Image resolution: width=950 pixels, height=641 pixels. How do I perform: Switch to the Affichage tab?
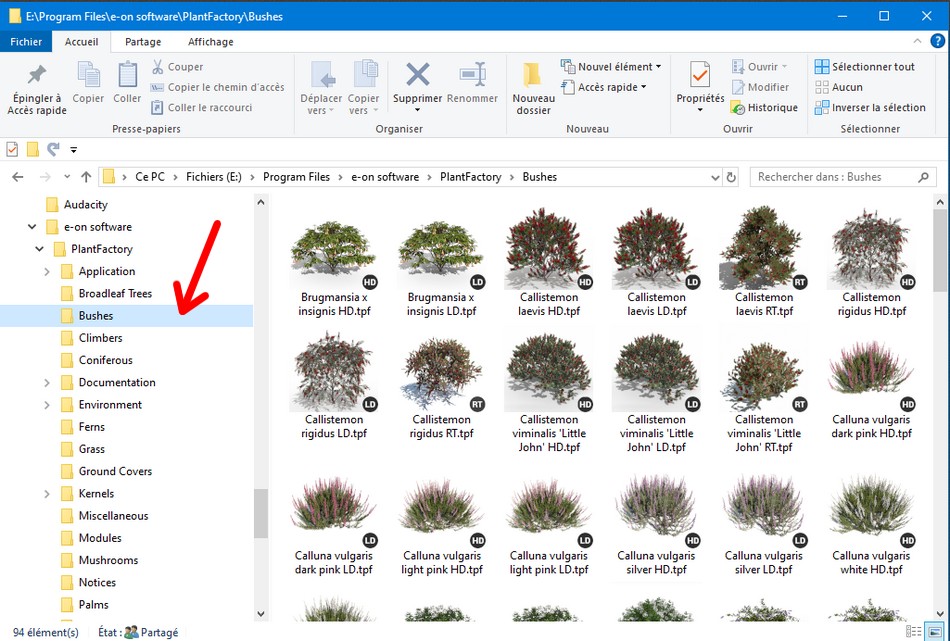point(210,42)
